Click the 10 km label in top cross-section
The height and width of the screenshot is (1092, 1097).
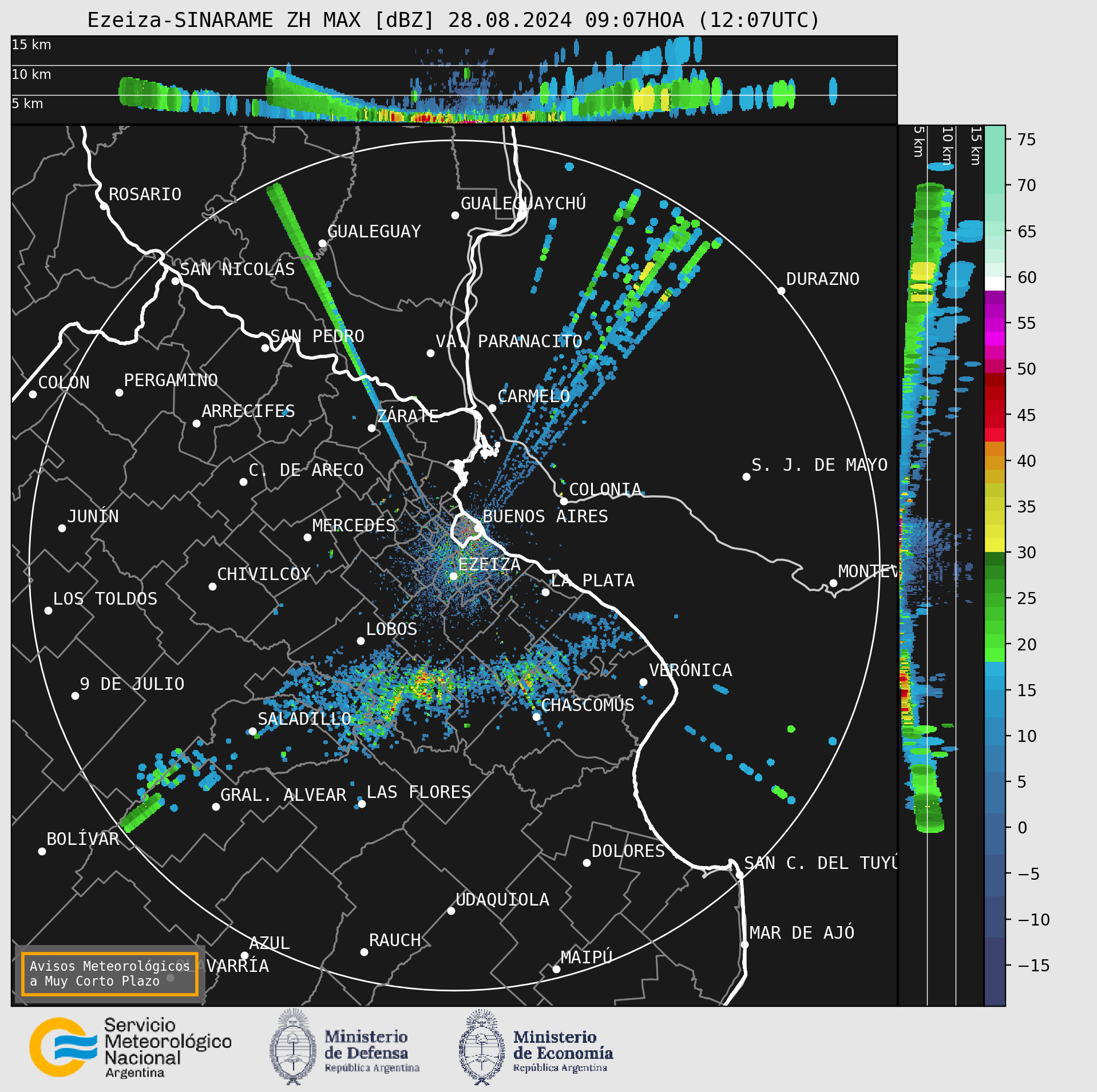pyautogui.click(x=31, y=74)
